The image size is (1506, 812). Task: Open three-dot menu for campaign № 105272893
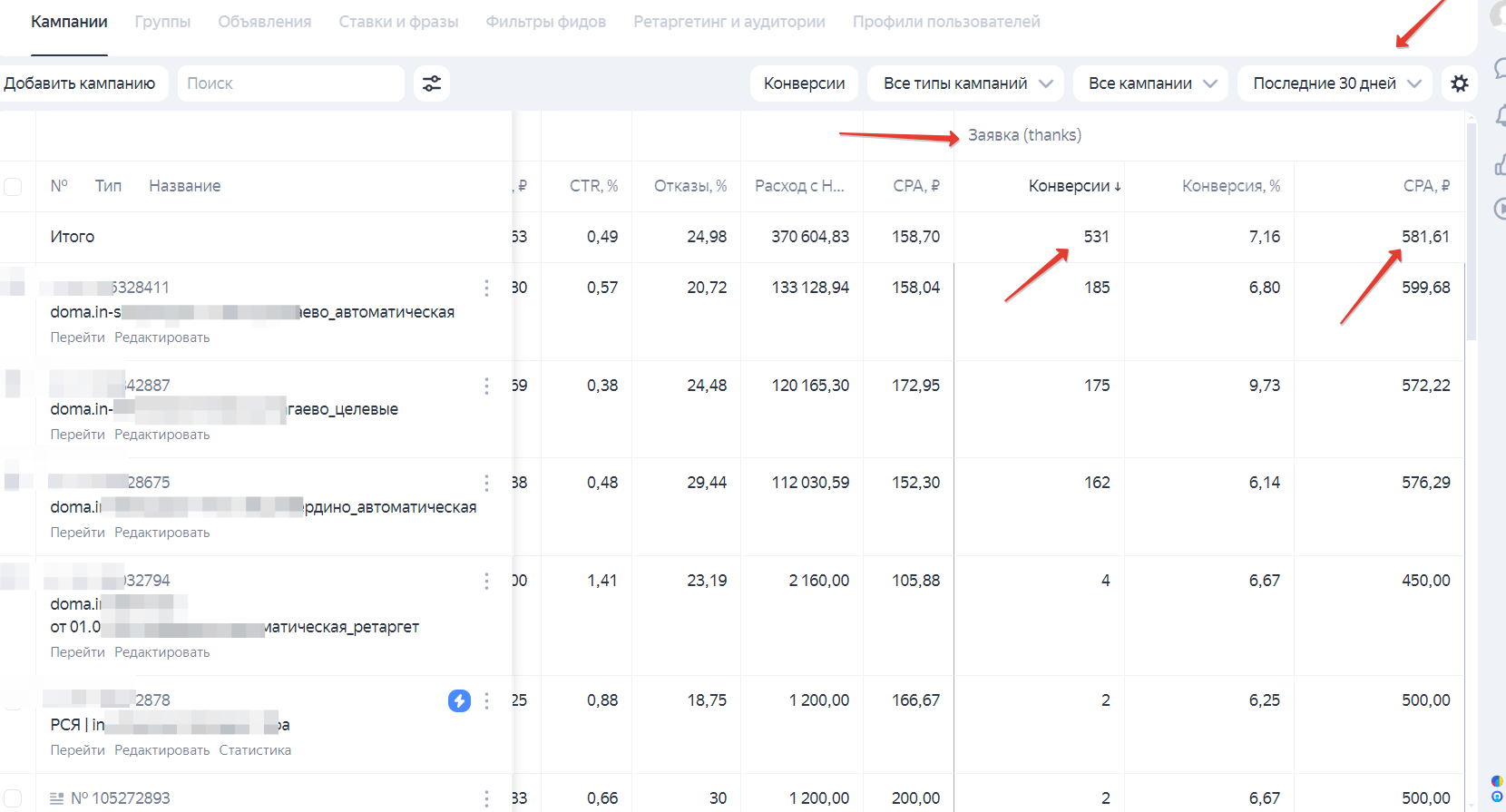pos(486,798)
